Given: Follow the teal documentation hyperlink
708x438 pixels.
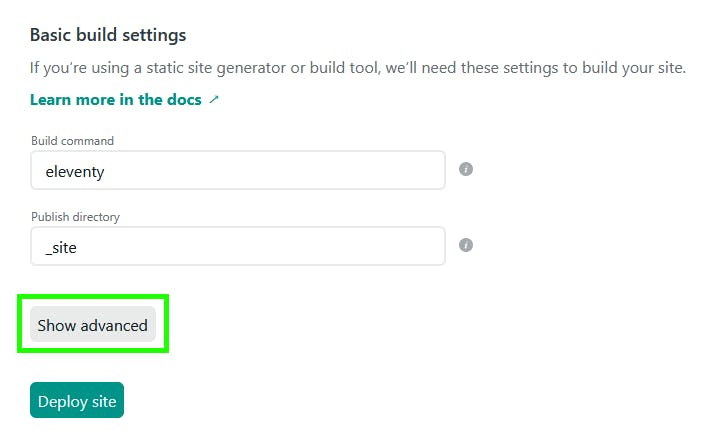Looking at the screenshot, I should pos(116,99).
